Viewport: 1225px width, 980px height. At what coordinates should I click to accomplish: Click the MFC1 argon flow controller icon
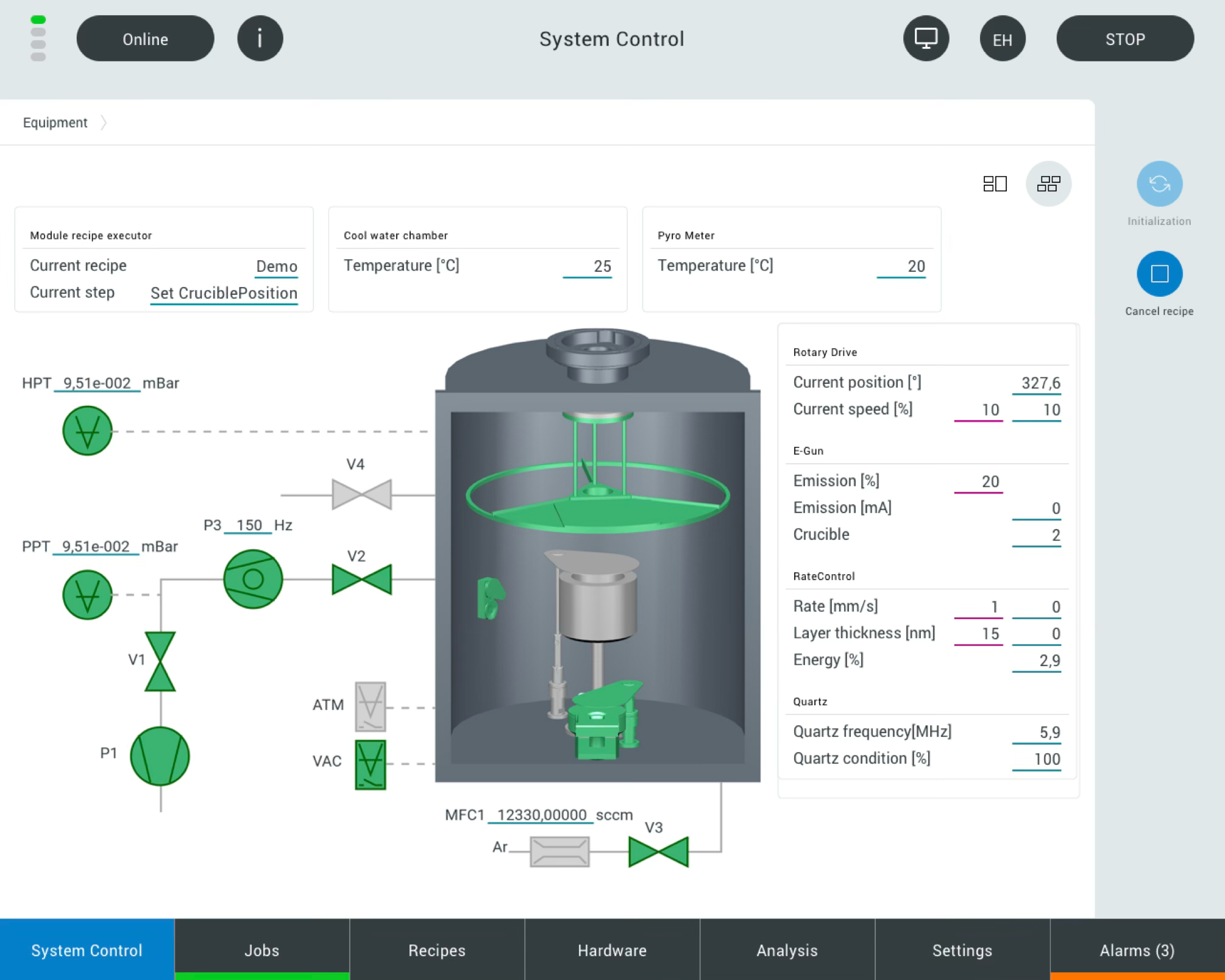click(x=559, y=851)
